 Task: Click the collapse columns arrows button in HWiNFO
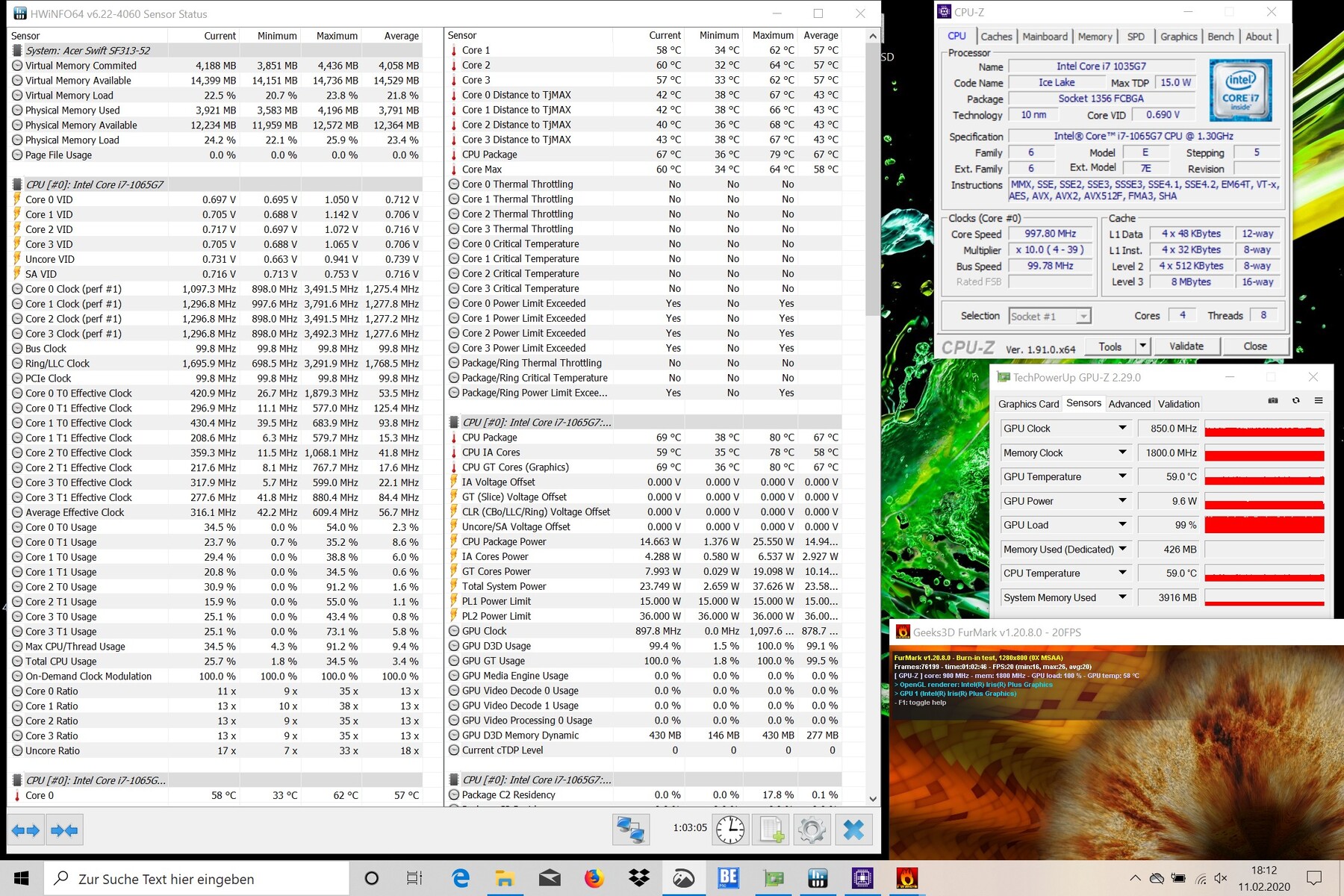(64, 830)
